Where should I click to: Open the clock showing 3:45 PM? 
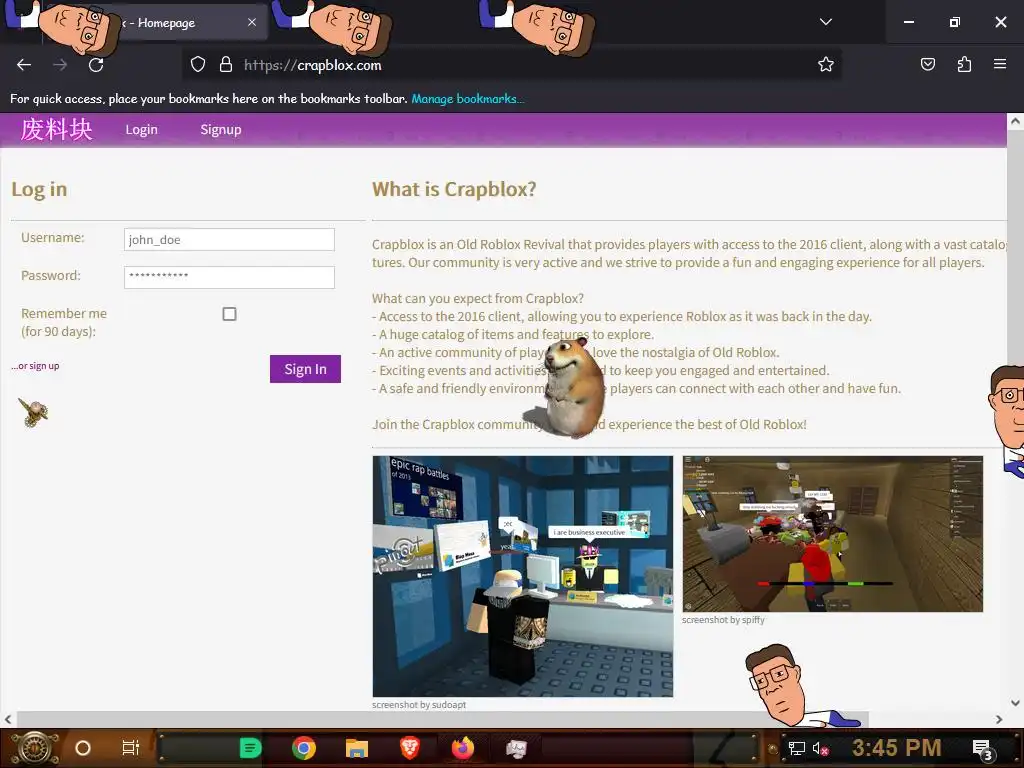[896, 748]
